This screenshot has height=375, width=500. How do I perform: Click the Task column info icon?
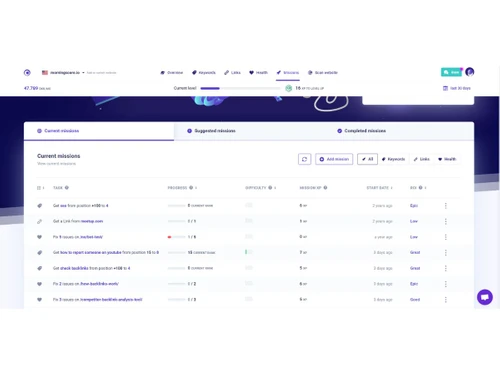point(67,188)
